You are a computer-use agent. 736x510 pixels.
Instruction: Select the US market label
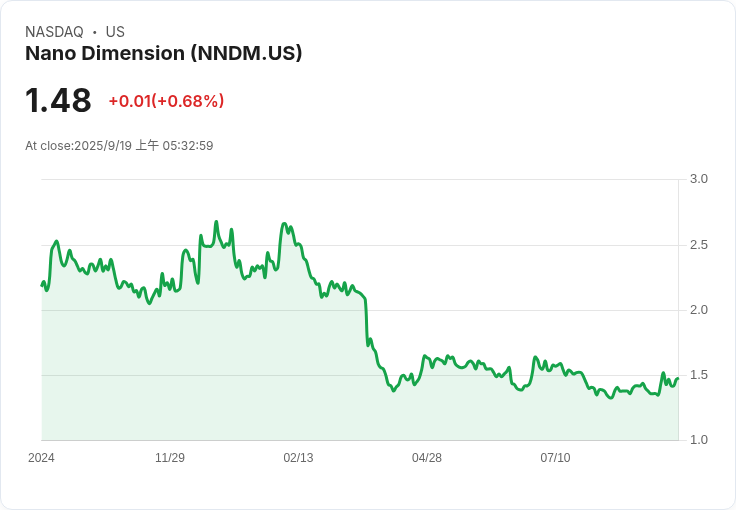click(115, 32)
